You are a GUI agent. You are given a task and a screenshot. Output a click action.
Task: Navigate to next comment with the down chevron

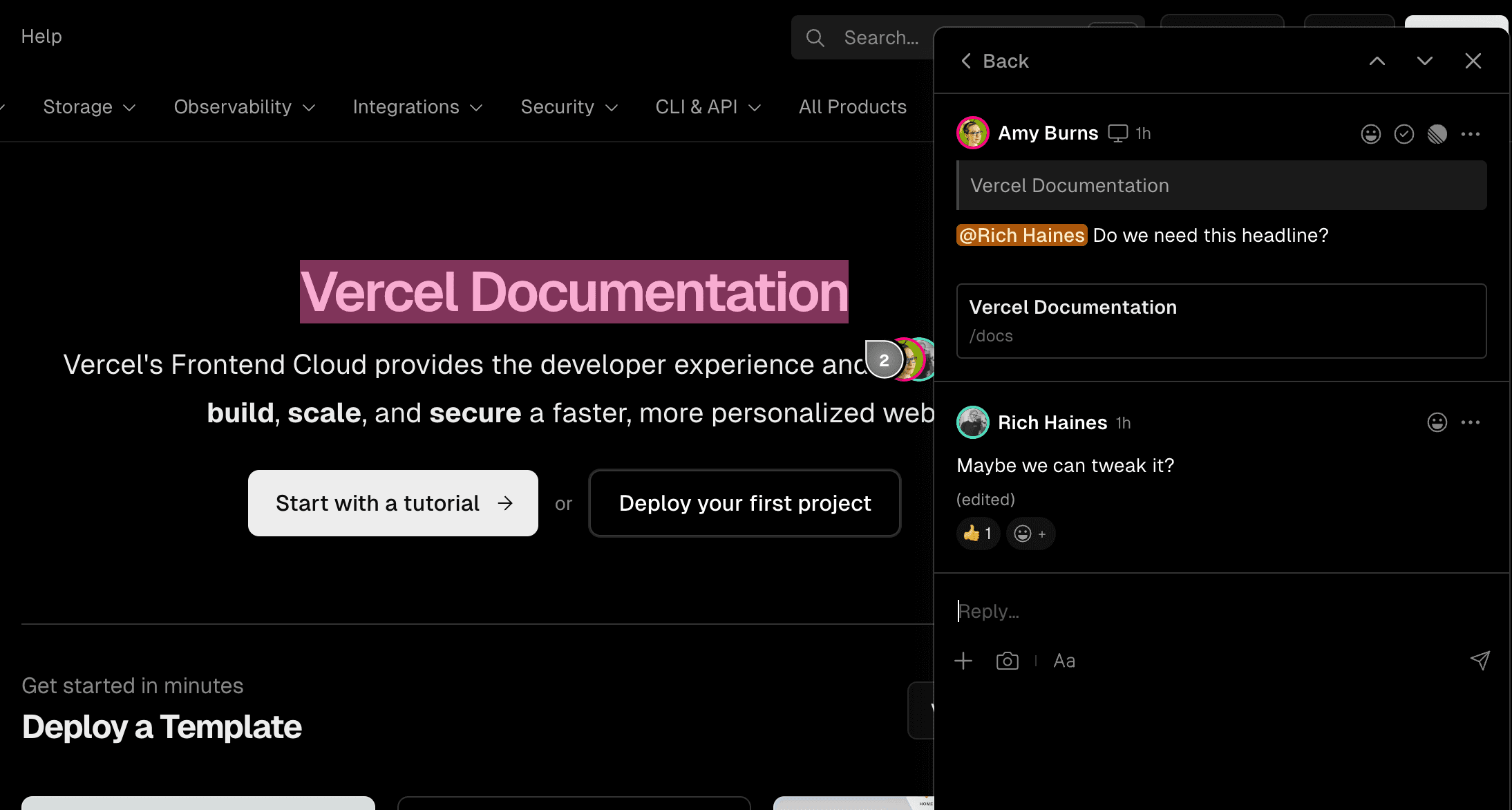(x=1424, y=61)
